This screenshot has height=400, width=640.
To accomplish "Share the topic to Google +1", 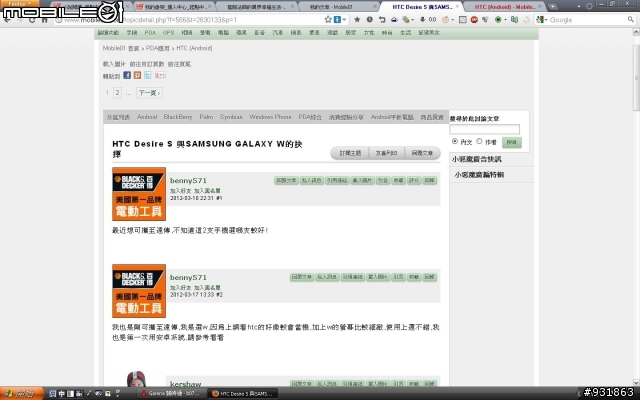I will pyautogui.click(x=160, y=76).
